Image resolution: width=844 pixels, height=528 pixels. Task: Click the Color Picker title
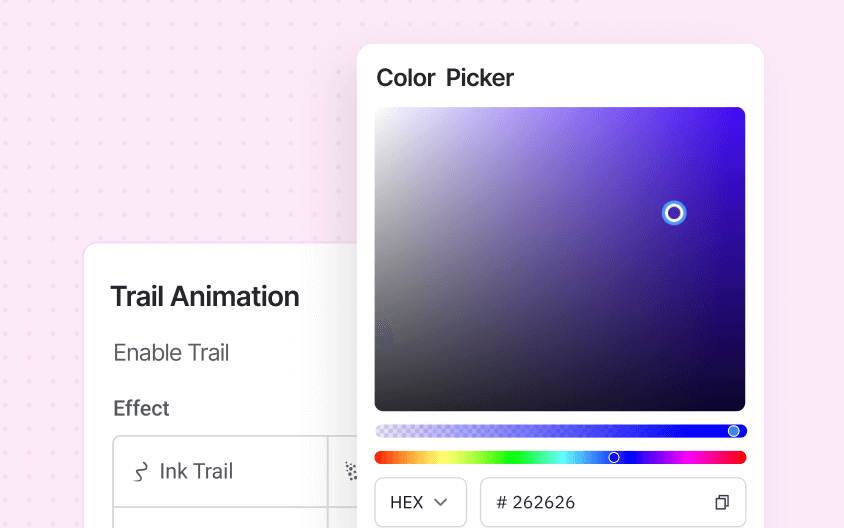[x=445, y=78]
